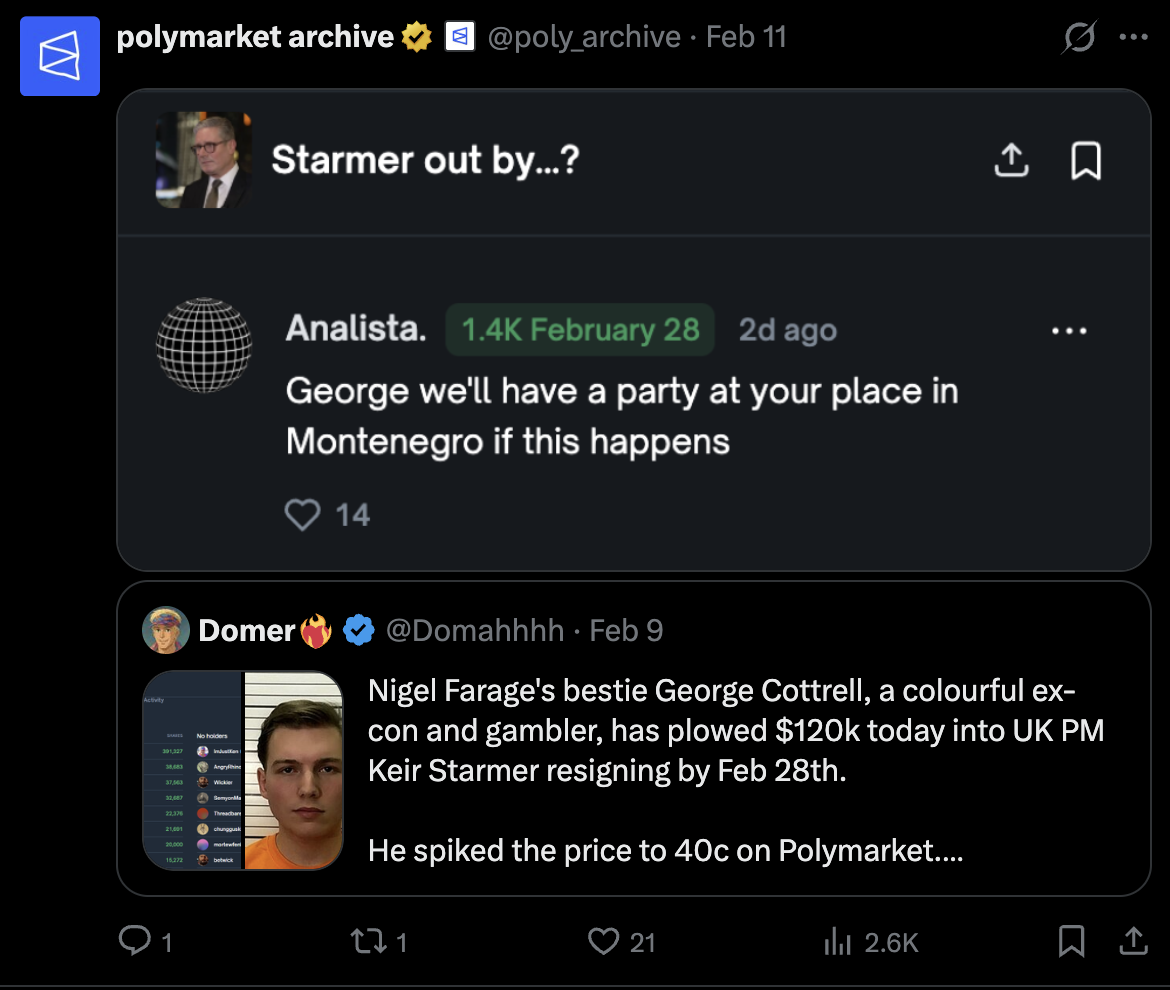The image size is (1170, 990).
Task: Select the green 1.4K February 28 badge
Action: 580,330
